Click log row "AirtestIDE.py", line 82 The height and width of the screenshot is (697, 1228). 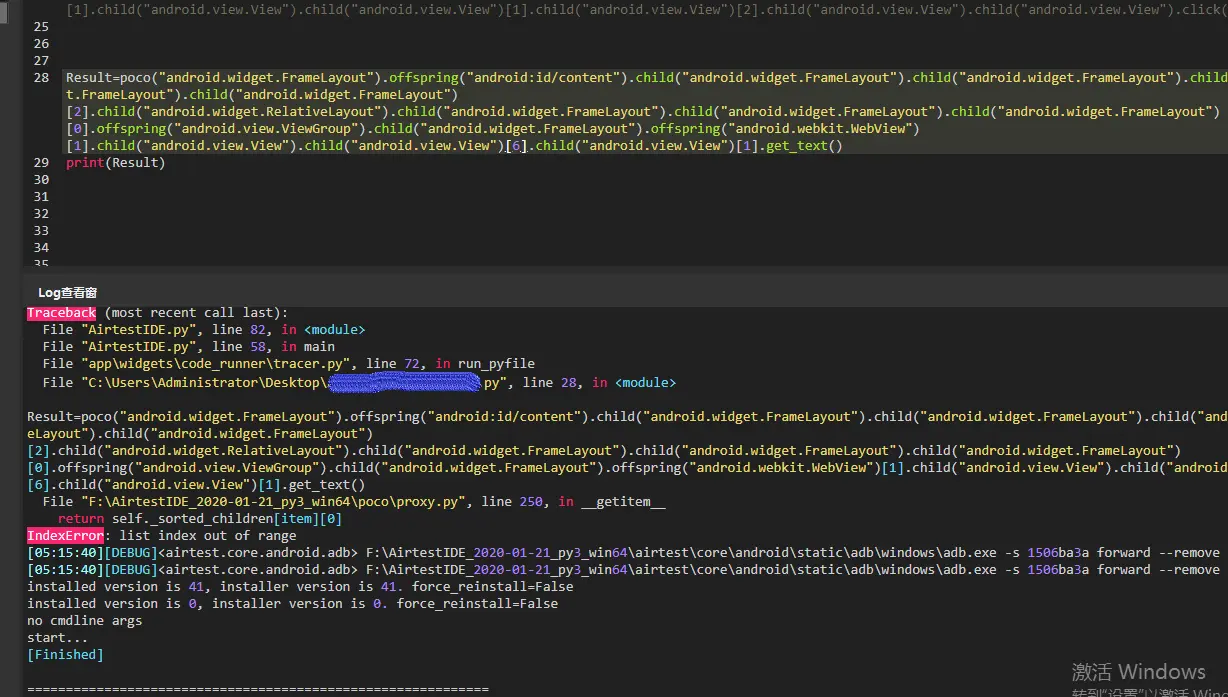coord(204,330)
